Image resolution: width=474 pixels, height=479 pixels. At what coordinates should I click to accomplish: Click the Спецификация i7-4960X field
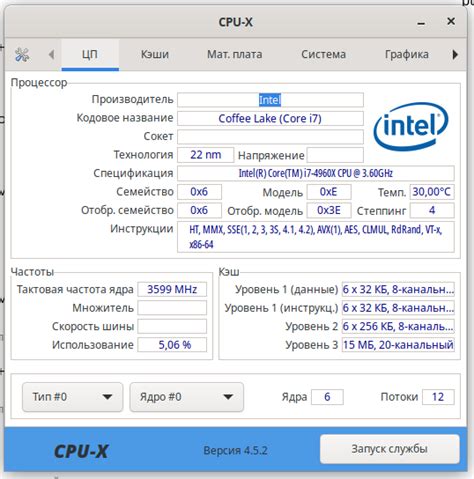tap(316, 173)
